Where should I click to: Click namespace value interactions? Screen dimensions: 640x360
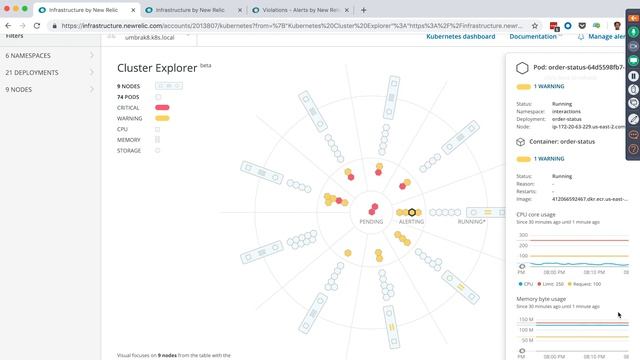pyautogui.click(x=566, y=111)
